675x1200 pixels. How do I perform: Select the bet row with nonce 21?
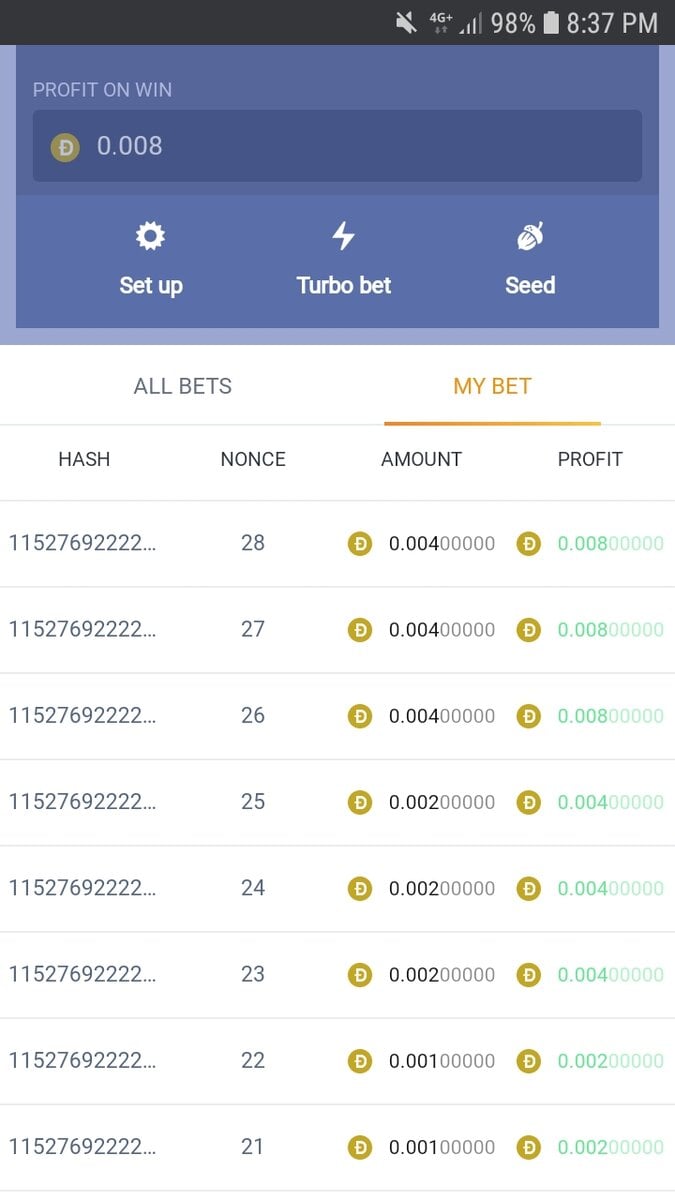pos(253,1147)
